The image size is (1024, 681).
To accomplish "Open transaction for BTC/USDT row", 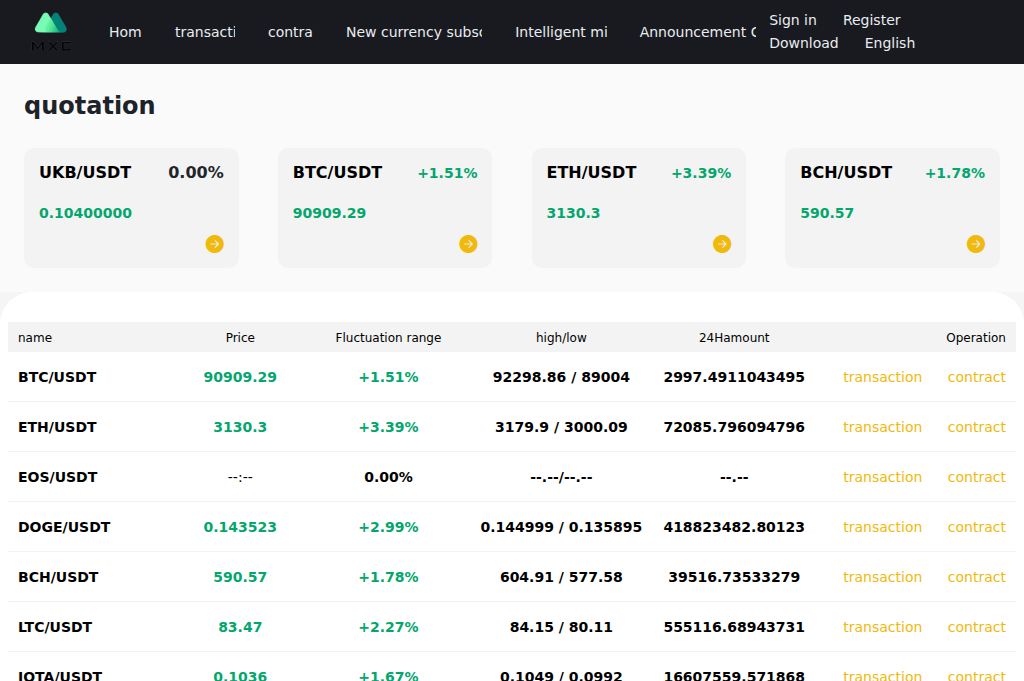I will pyautogui.click(x=882, y=377).
